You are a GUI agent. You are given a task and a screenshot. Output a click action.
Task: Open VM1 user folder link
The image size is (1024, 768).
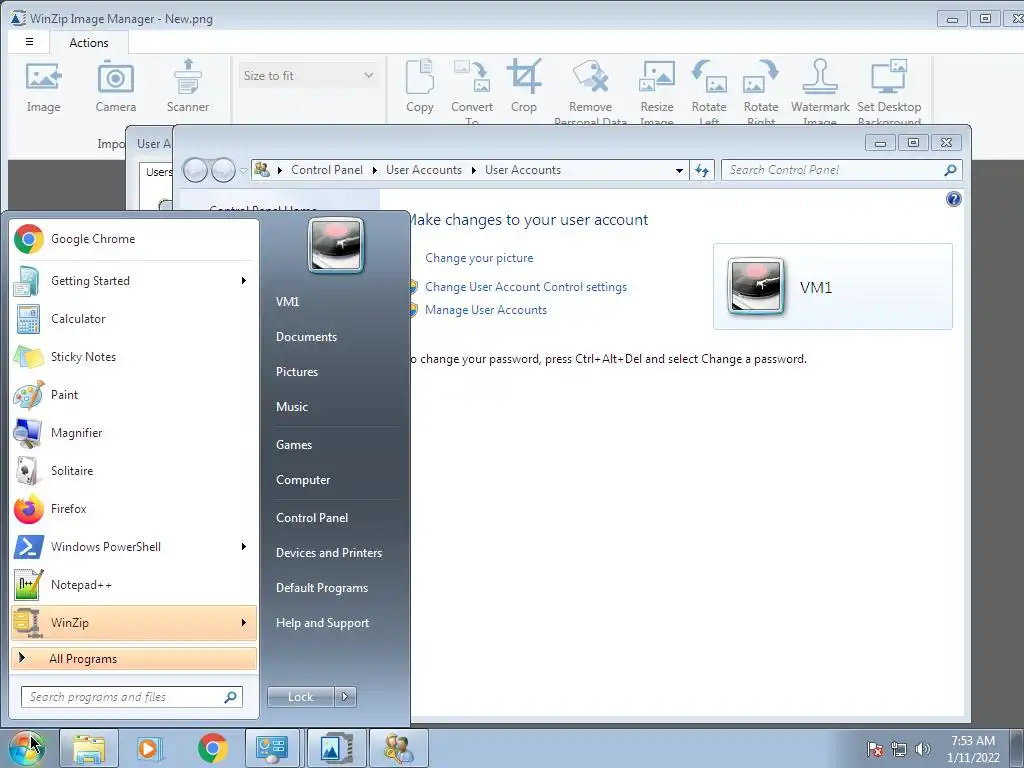pos(287,302)
